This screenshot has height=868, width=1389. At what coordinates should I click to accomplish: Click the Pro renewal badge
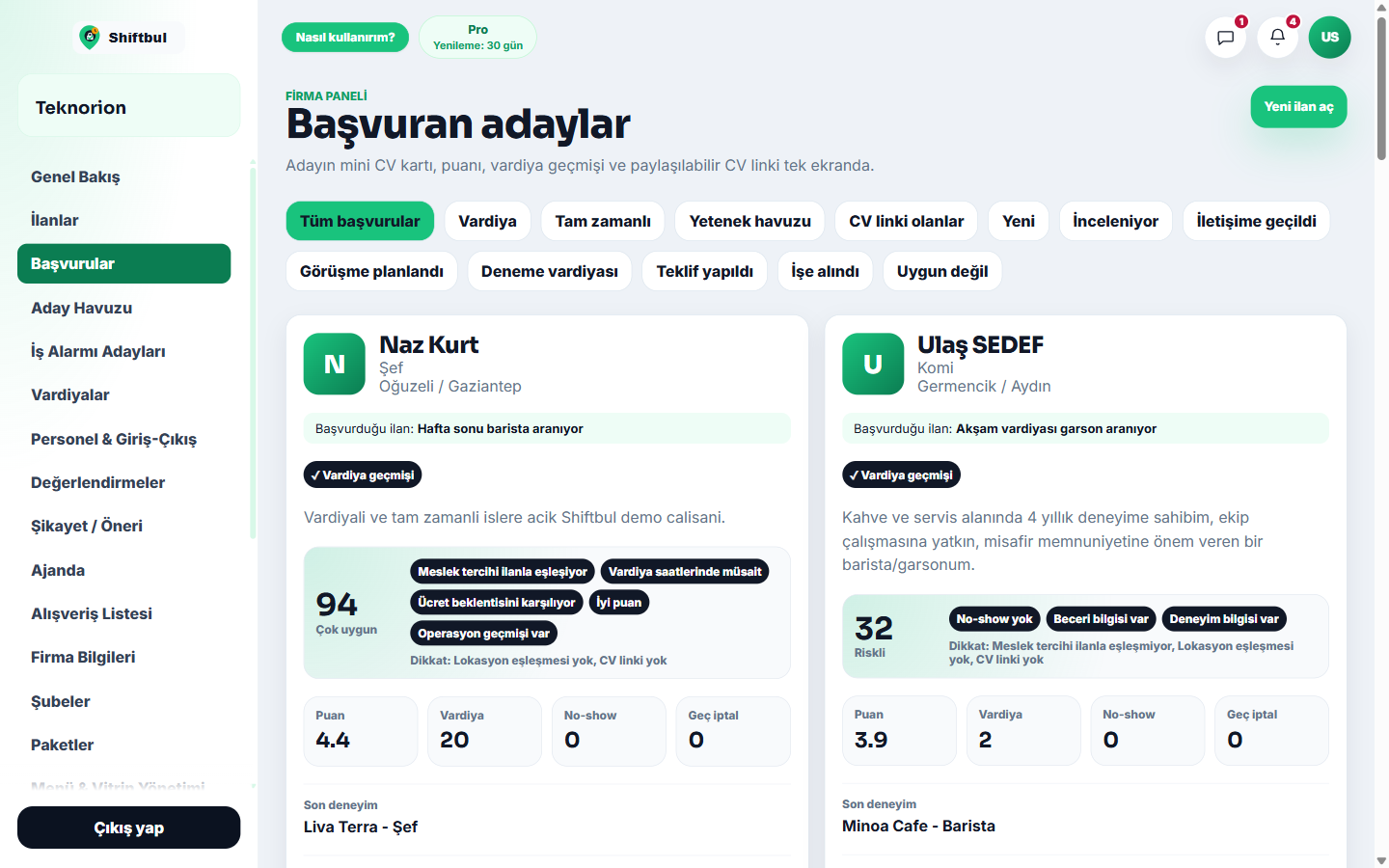pyautogui.click(x=477, y=38)
